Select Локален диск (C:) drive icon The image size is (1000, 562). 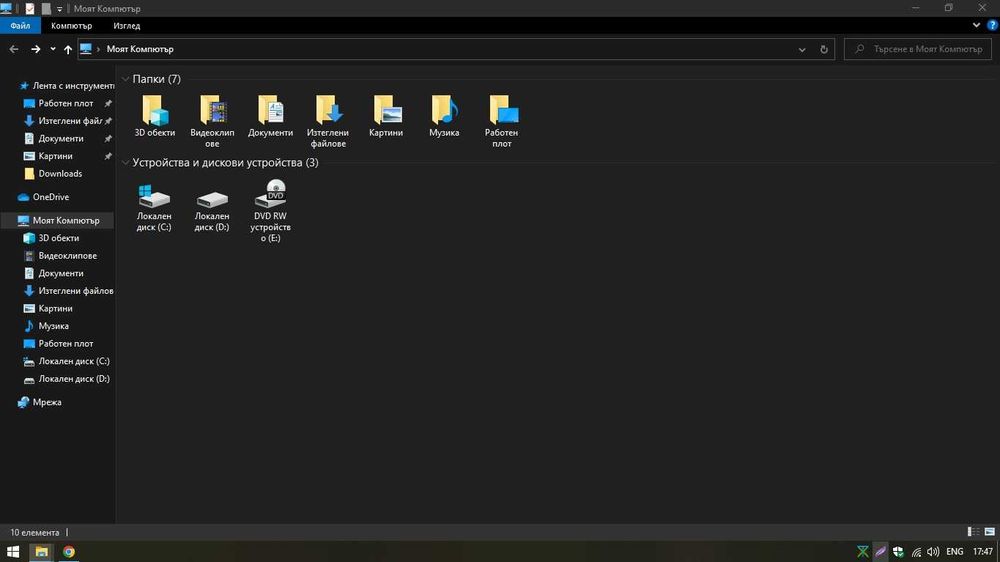pyautogui.click(x=154, y=196)
